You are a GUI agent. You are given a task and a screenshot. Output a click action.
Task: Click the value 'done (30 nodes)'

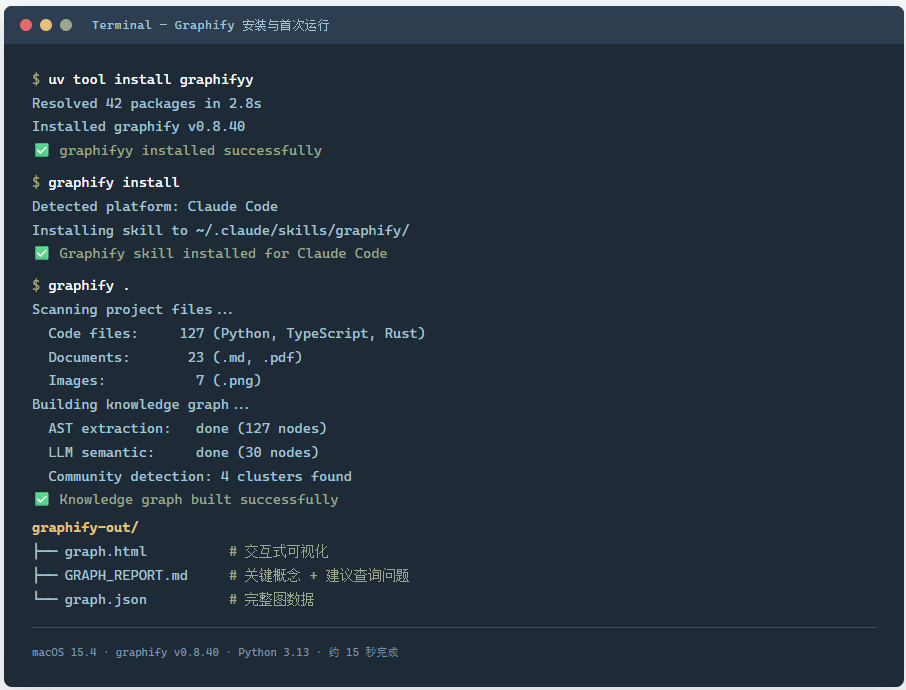[257, 452]
